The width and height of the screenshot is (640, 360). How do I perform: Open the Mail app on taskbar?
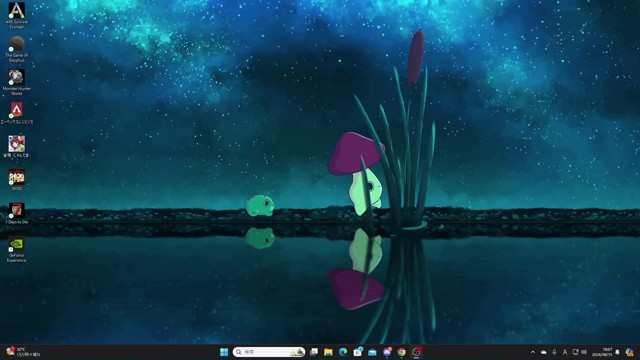pyautogui.click(x=372, y=352)
